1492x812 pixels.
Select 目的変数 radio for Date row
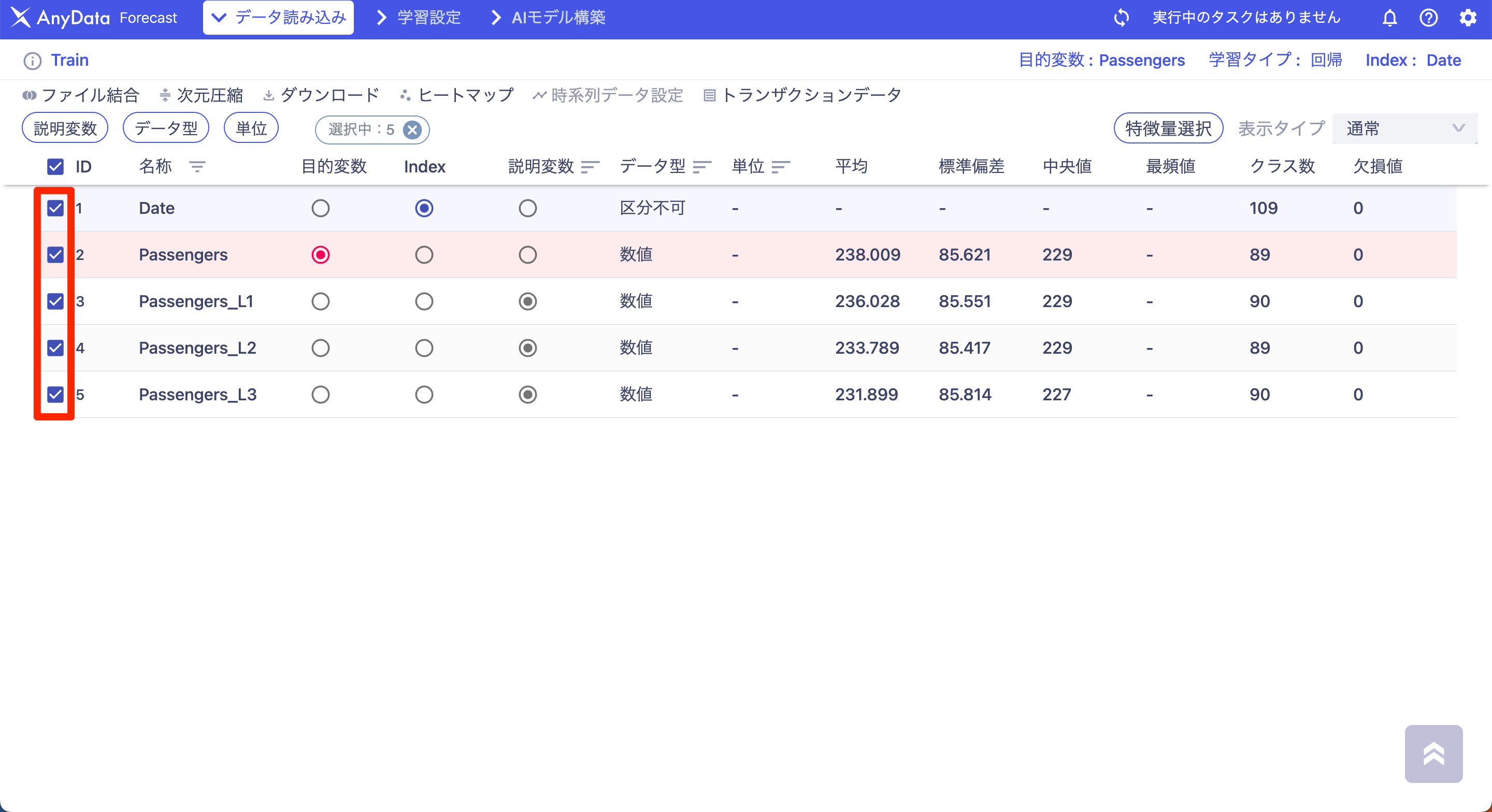320,208
